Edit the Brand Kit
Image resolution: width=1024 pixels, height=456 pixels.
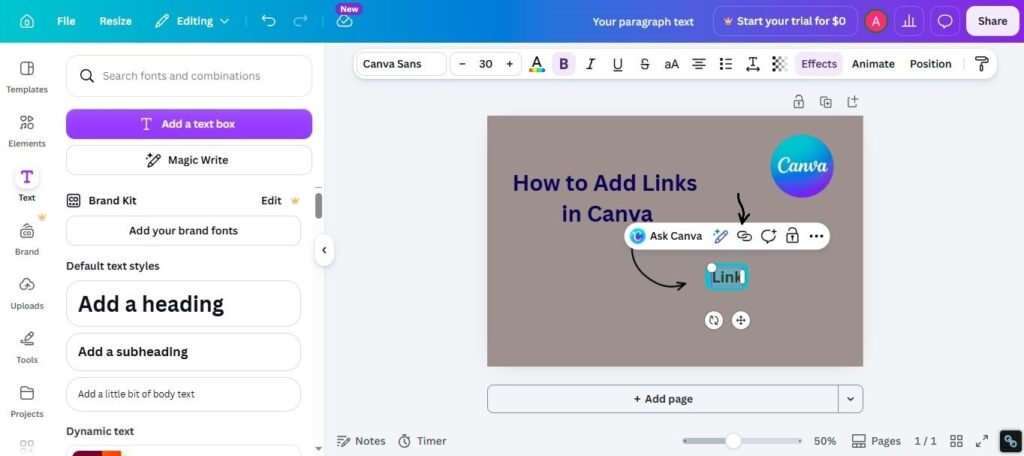271,201
